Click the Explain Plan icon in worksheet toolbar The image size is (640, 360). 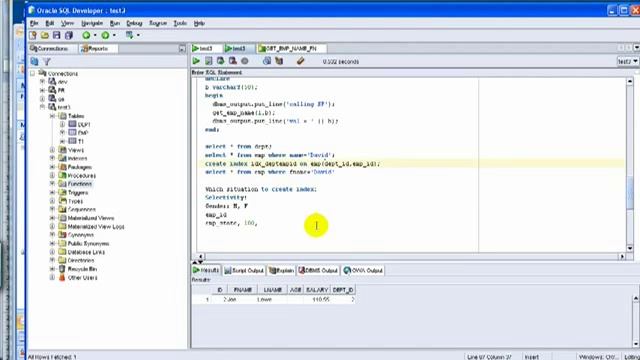coord(279,61)
